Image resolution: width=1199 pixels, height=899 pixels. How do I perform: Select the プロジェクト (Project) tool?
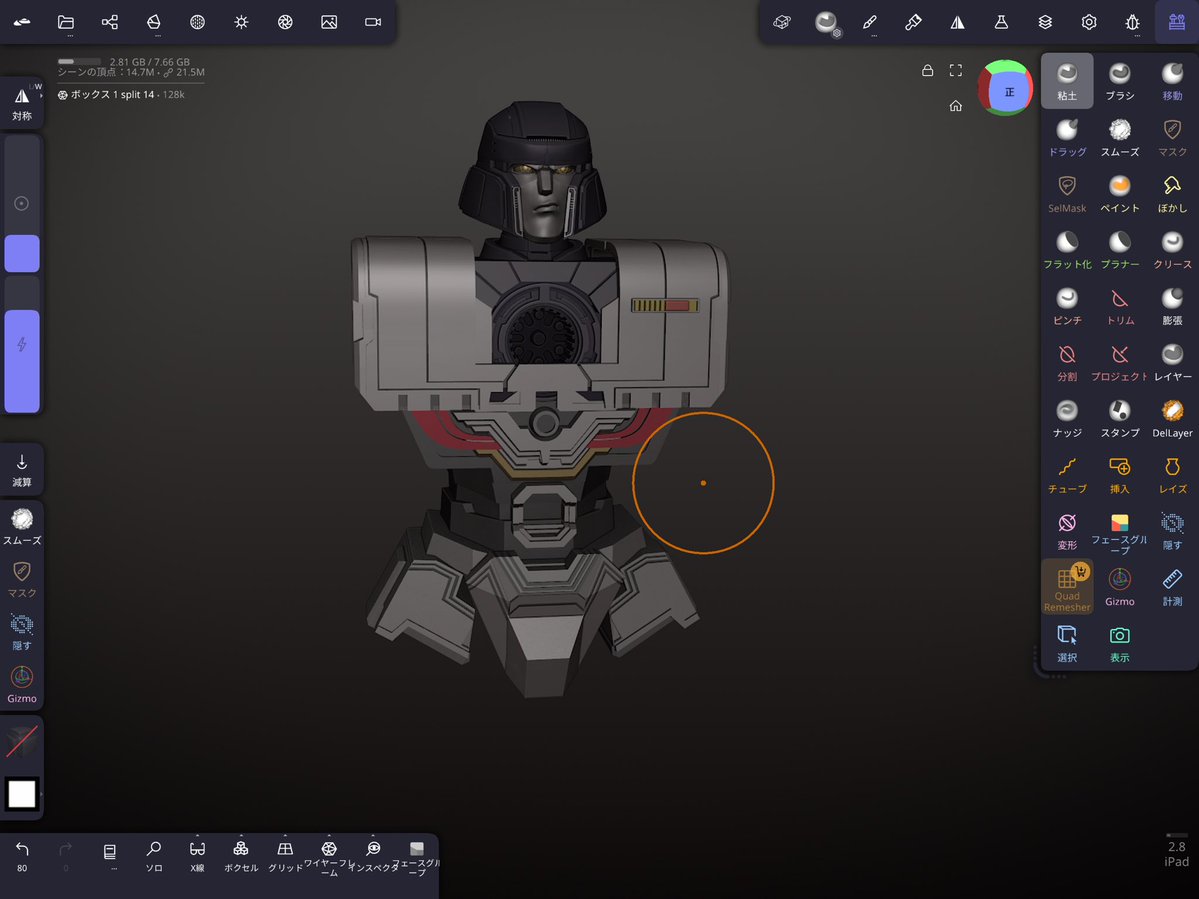[x=1119, y=362]
